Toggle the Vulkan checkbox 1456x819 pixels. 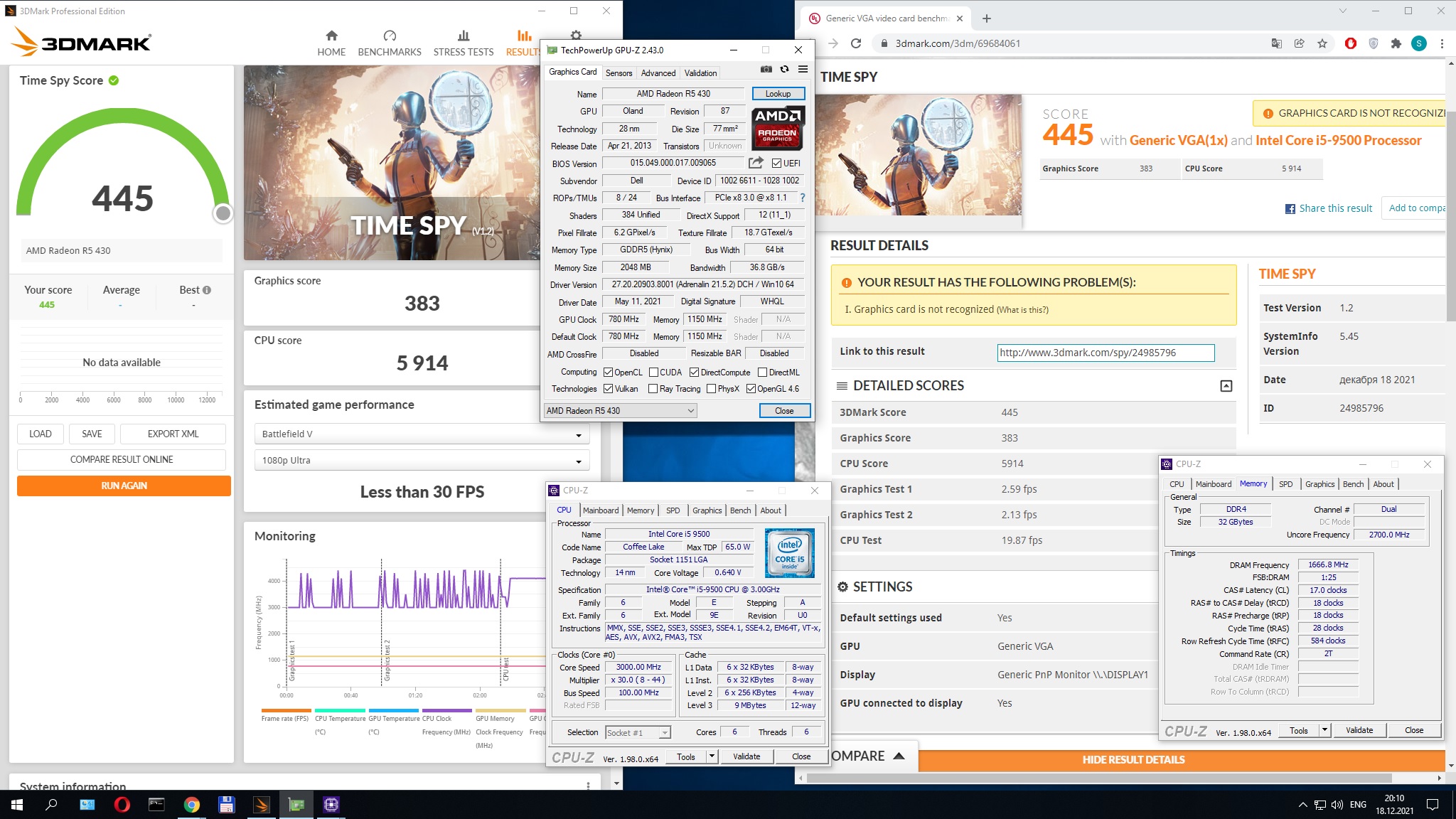[x=608, y=389]
